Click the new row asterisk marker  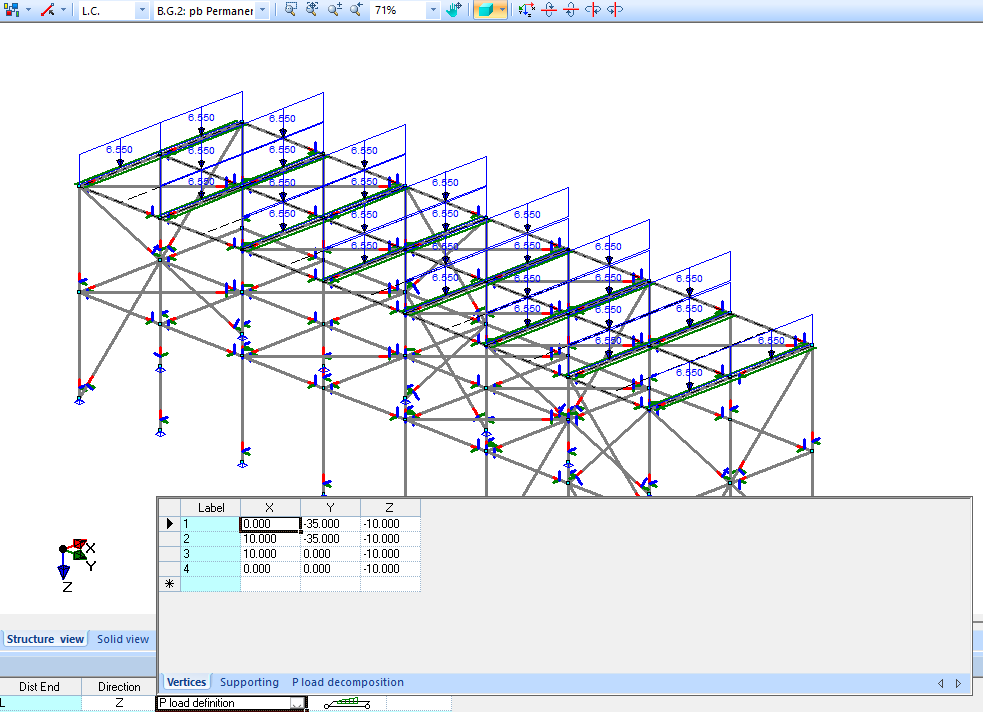(x=169, y=584)
